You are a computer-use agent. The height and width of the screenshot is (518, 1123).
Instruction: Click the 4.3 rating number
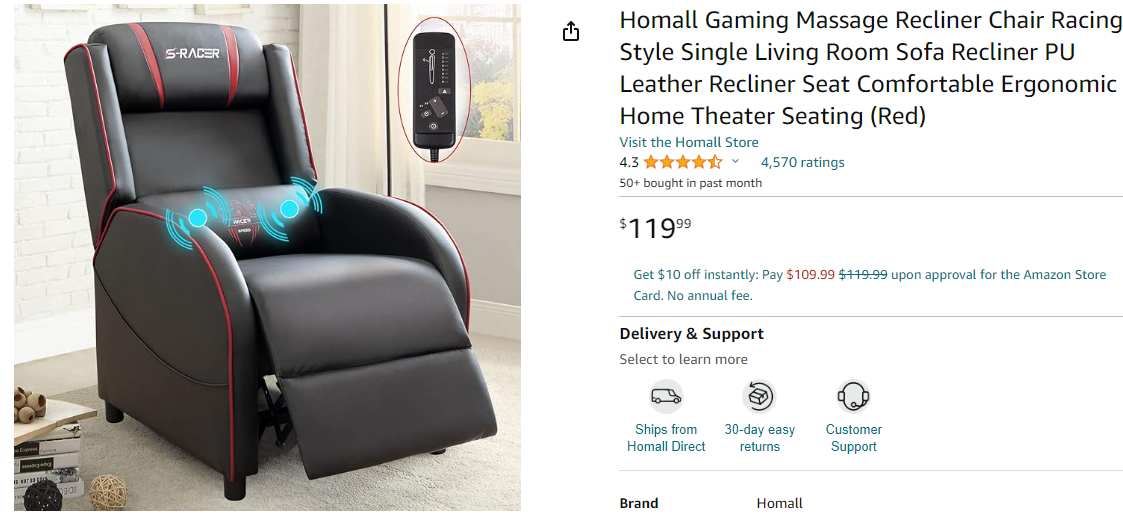[629, 162]
